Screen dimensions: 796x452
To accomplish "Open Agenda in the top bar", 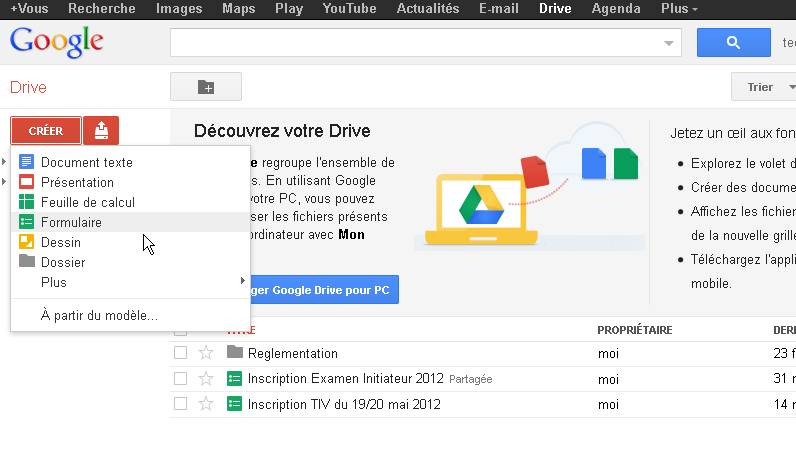I will 616,9.
